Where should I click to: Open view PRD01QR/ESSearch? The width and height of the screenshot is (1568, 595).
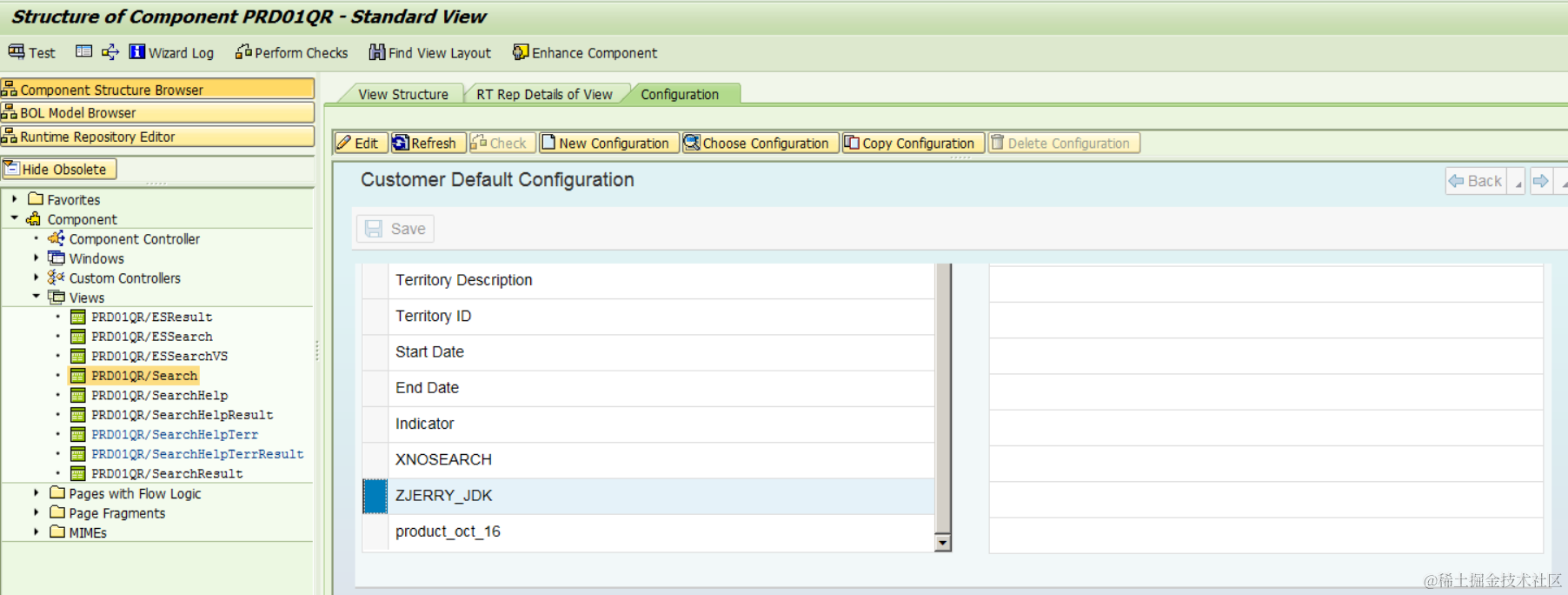pyautogui.click(x=152, y=337)
